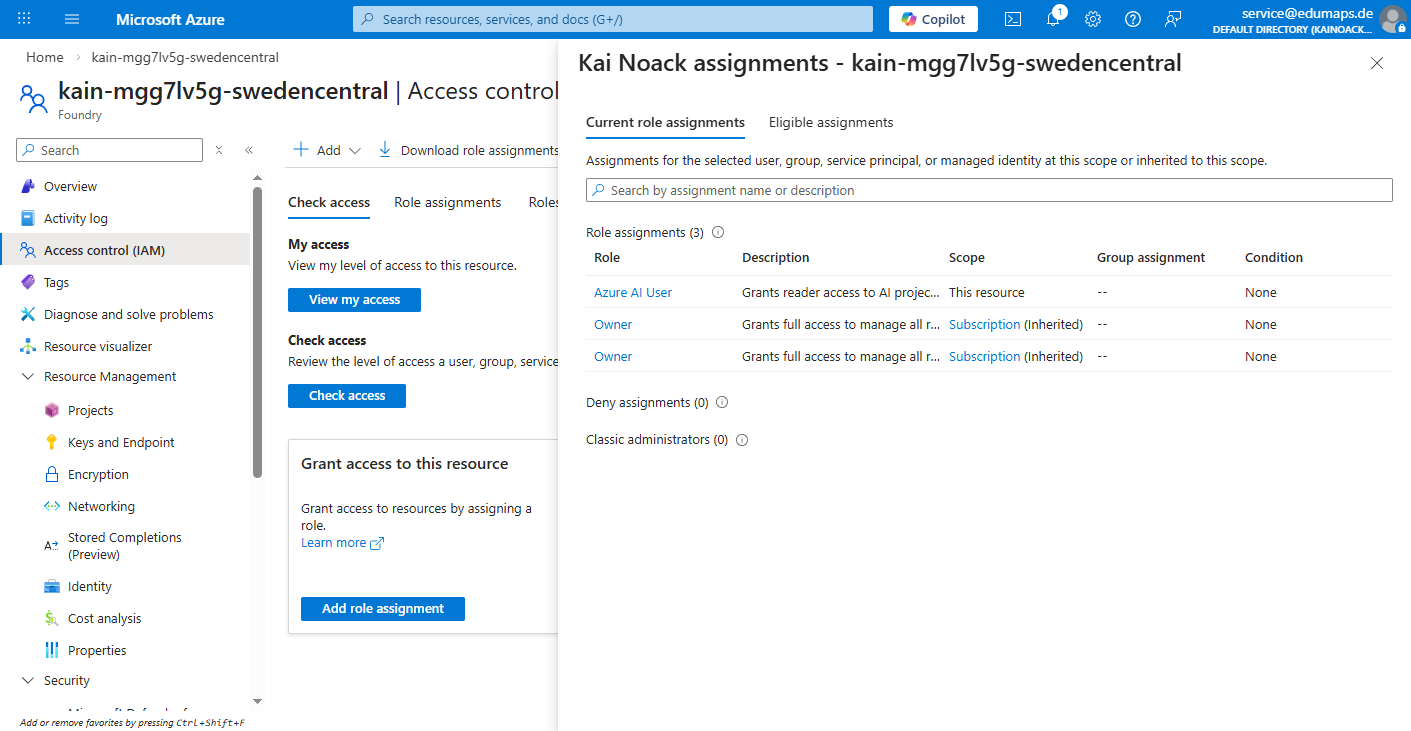Click the Group assignment column header

(1151, 257)
